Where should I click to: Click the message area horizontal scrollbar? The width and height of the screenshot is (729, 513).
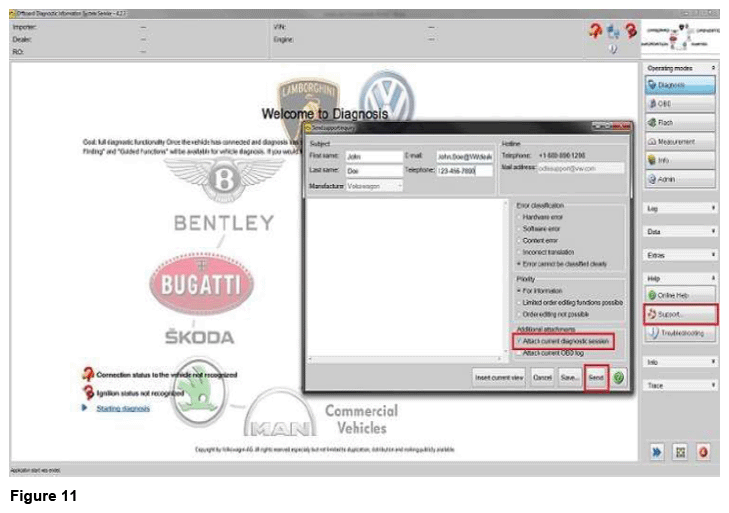click(x=404, y=359)
